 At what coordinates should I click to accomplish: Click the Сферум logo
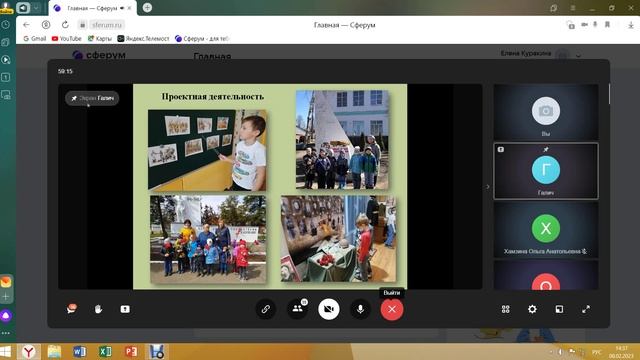coord(99,55)
